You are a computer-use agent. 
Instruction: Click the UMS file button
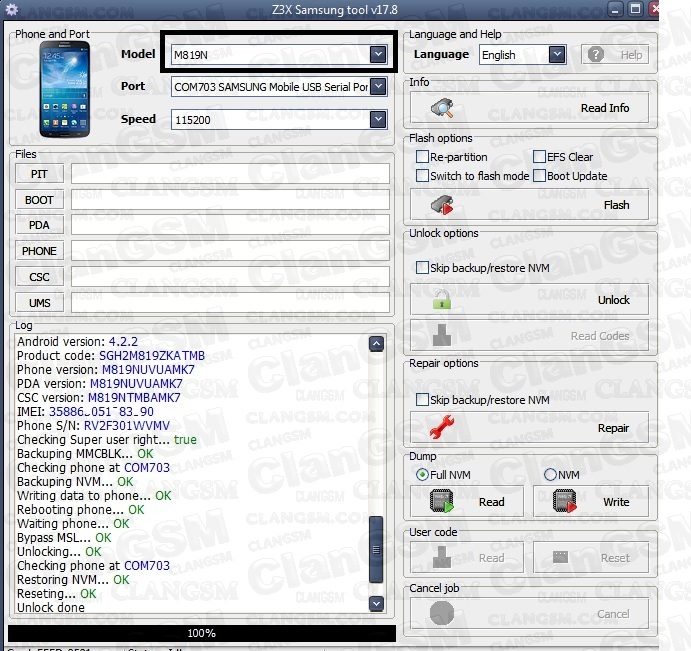(39, 303)
